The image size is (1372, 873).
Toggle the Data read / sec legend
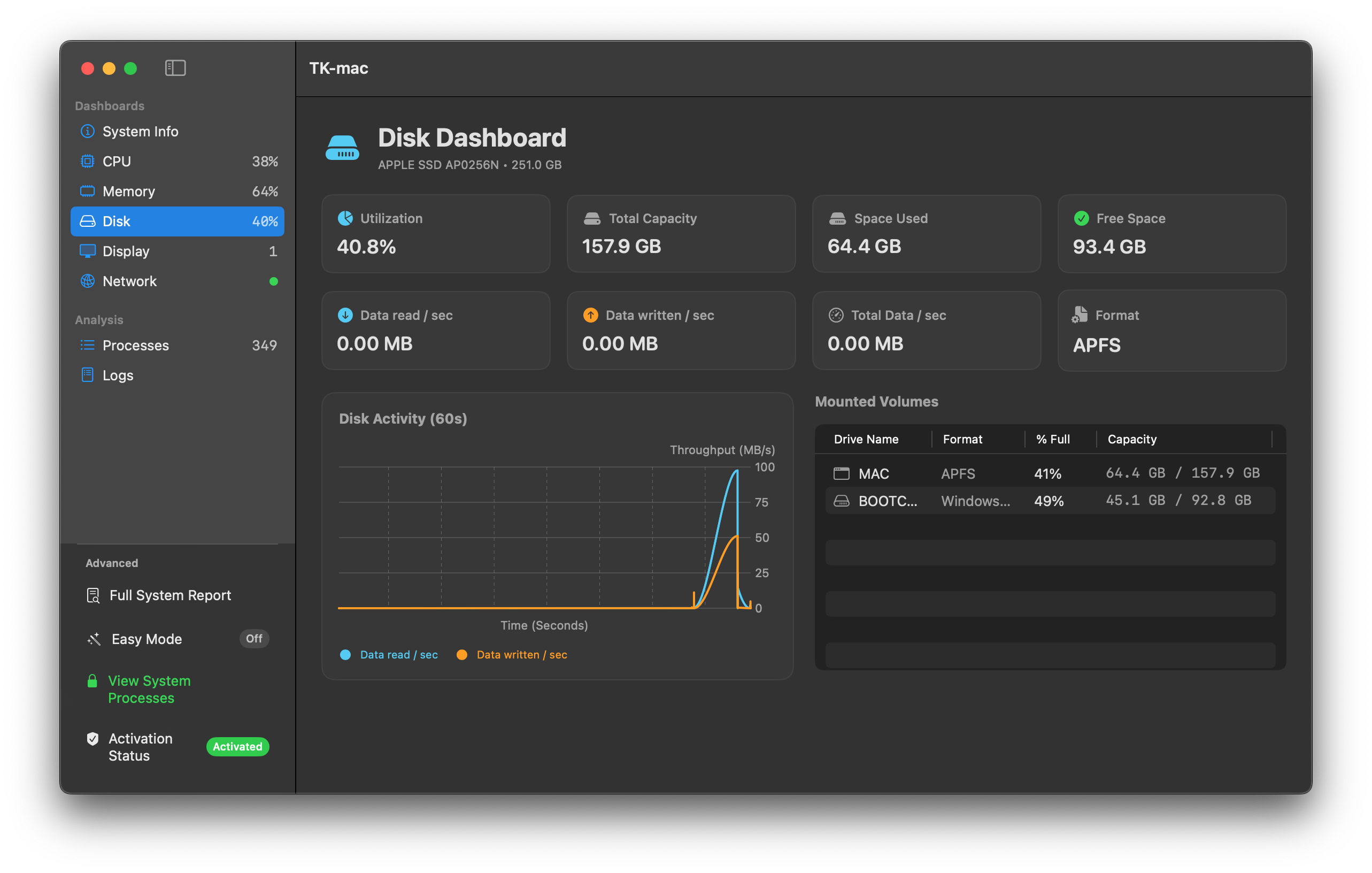click(x=390, y=654)
